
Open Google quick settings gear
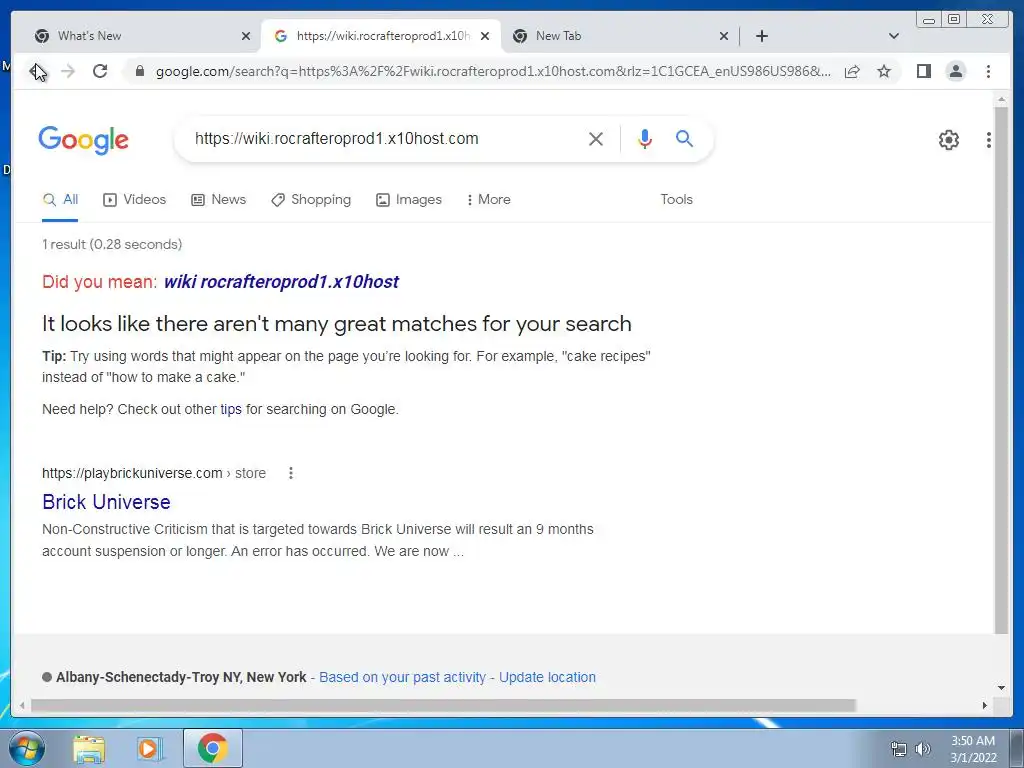[x=948, y=139]
